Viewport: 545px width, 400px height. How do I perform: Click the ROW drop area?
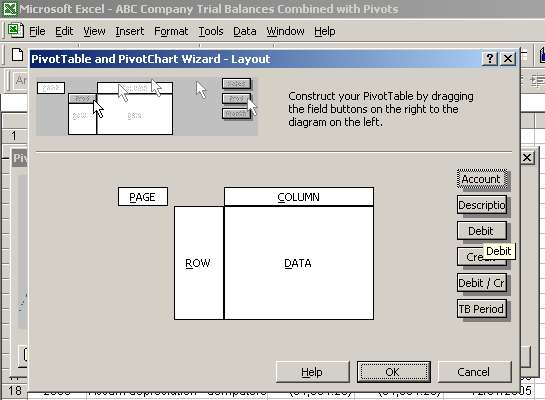click(x=198, y=263)
